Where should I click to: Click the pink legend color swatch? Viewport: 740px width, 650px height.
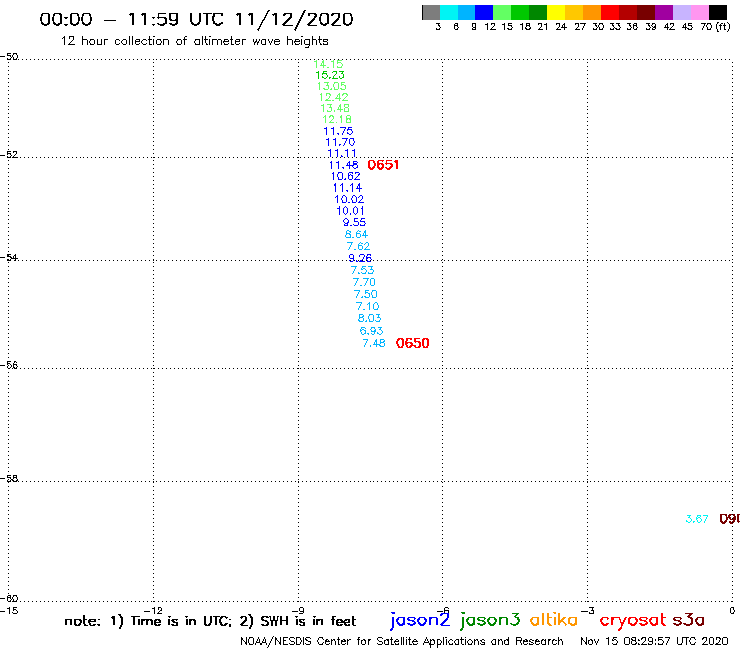tap(699, 12)
